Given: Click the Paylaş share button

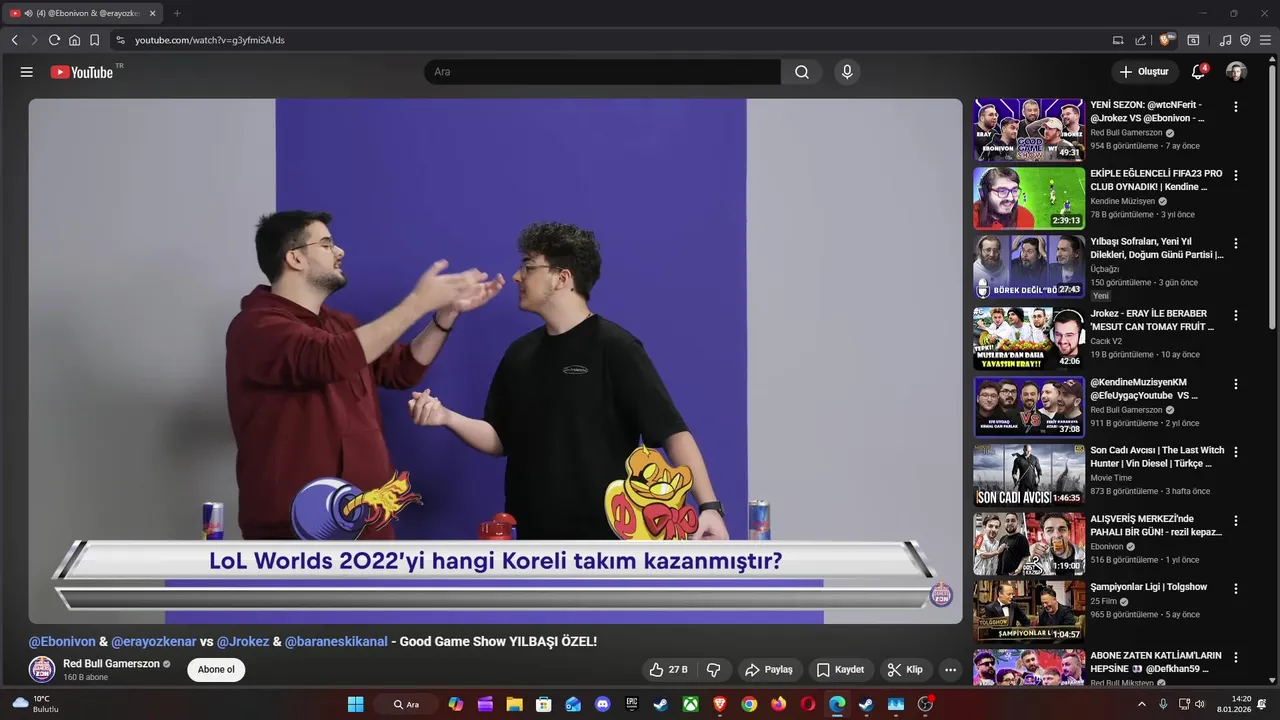Looking at the screenshot, I should (769, 669).
